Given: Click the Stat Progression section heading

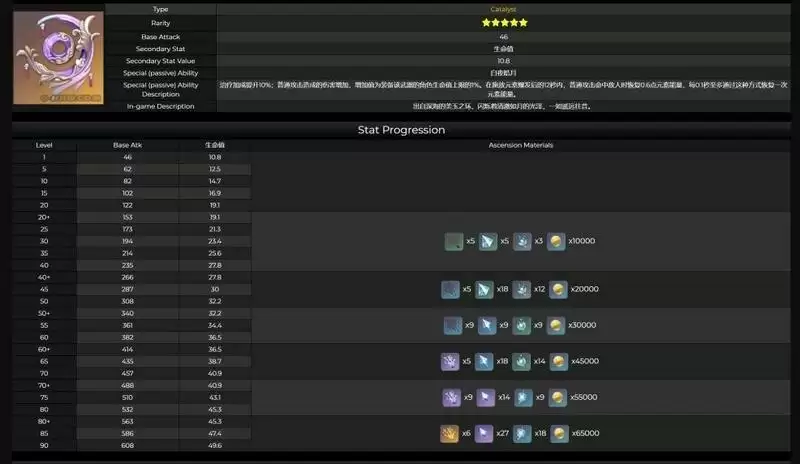Looking at the screenshot, I should pos(401,130).
